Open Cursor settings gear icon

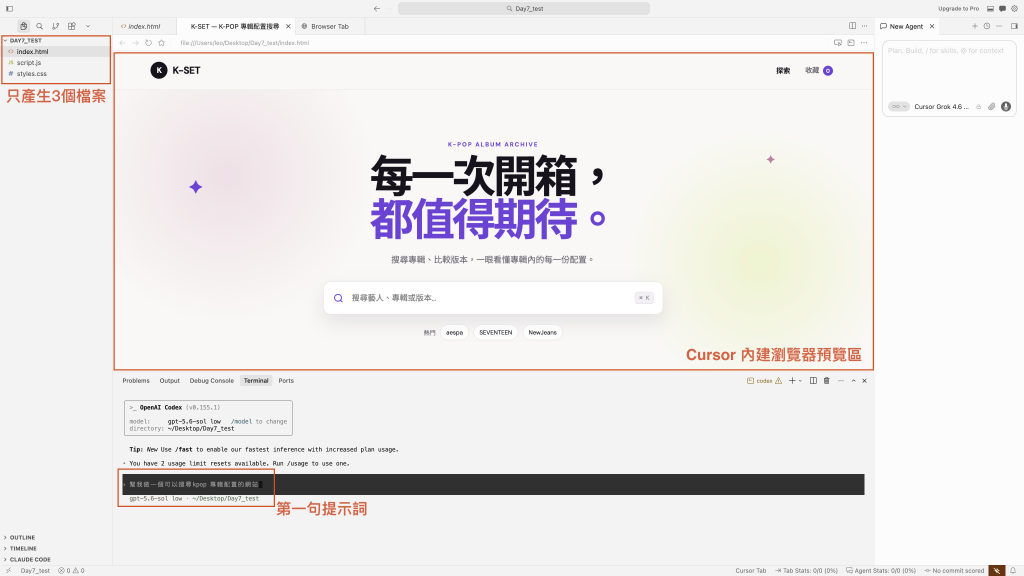[1015, 8]
